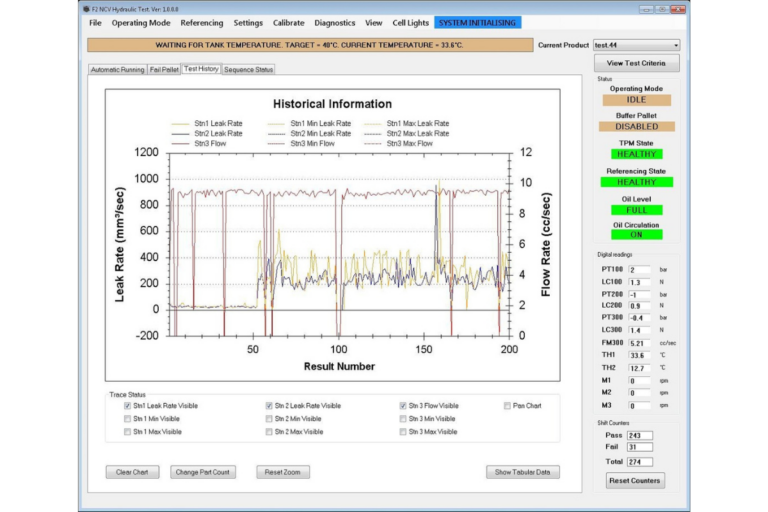Enable Stn 1 Min Visible checkbox
The width and height of the screenshot is (768, 512).
click(x=127, y=419)
